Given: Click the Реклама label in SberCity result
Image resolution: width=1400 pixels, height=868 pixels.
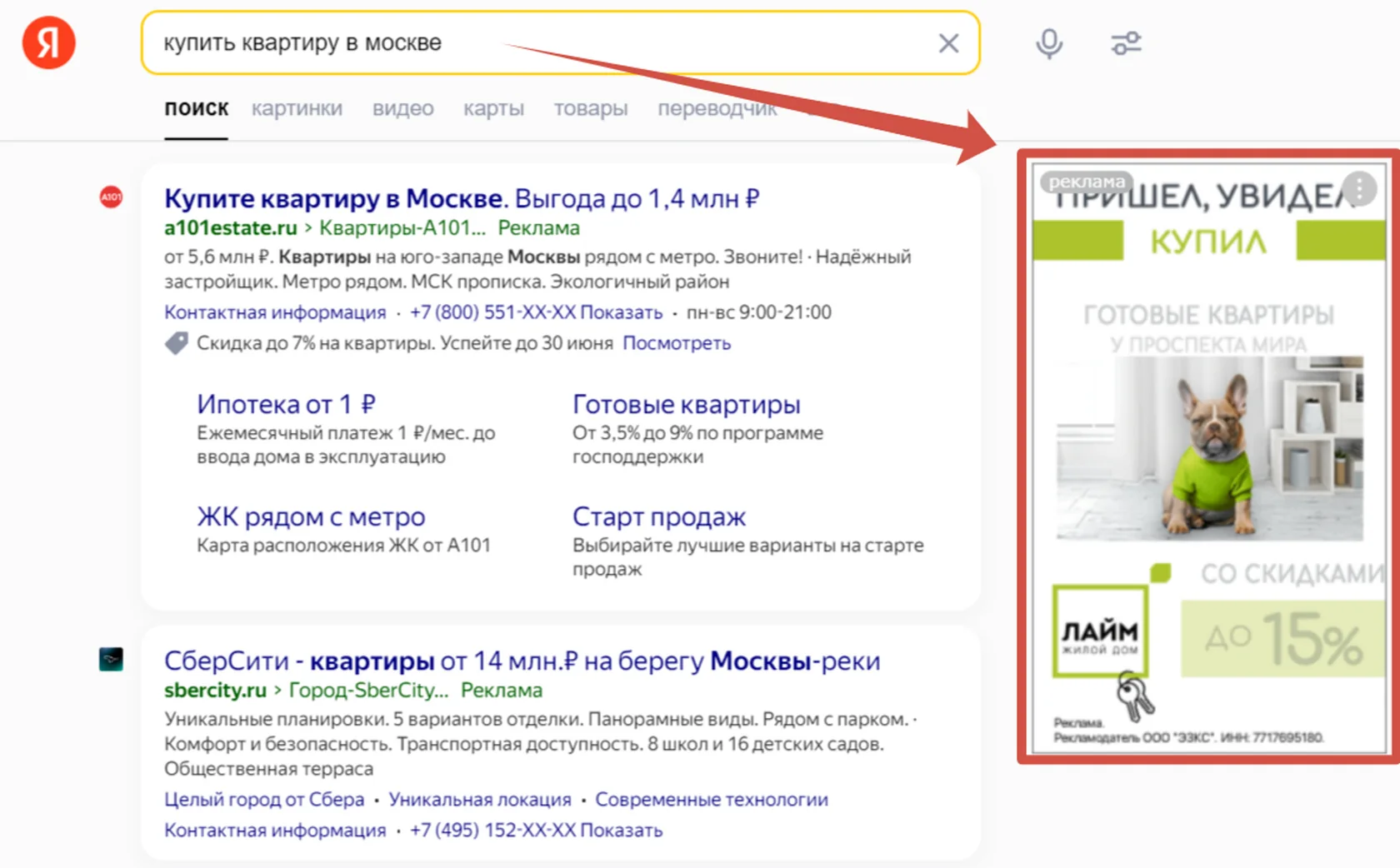Looking at the screenshot, I should click(x=501, y=691).
